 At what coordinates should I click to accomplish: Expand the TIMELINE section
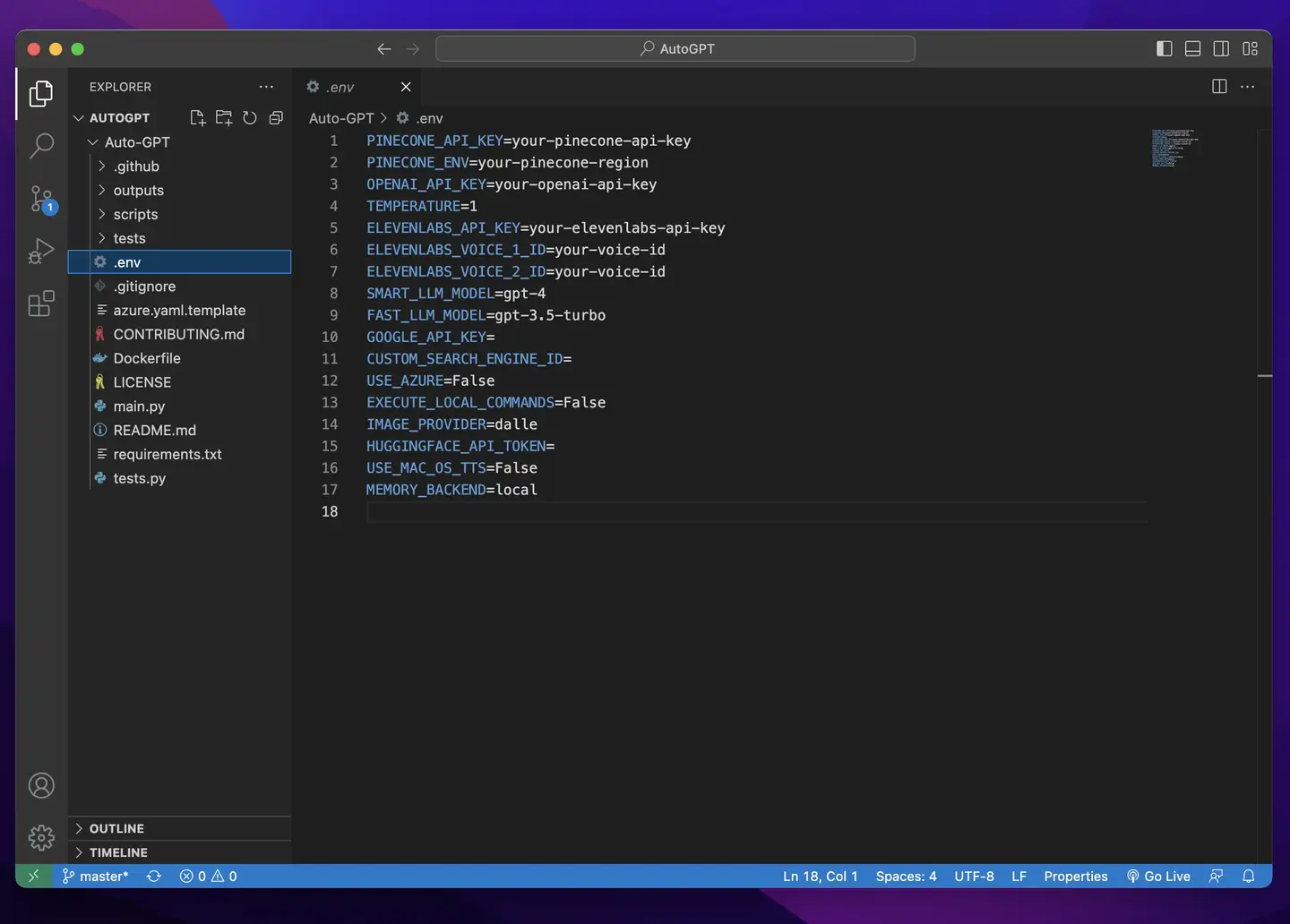(x=179, y=852)
